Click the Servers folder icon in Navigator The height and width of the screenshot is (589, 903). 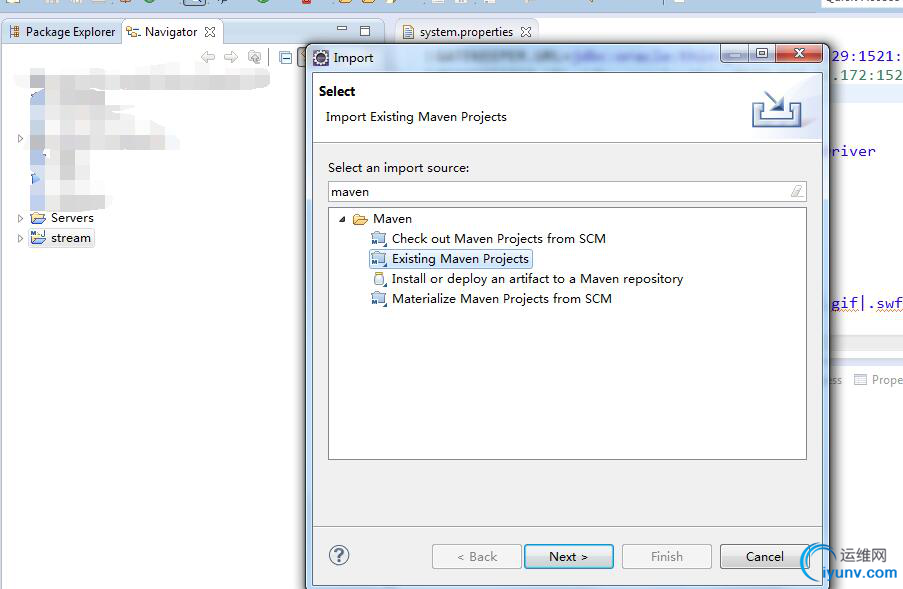38,218
